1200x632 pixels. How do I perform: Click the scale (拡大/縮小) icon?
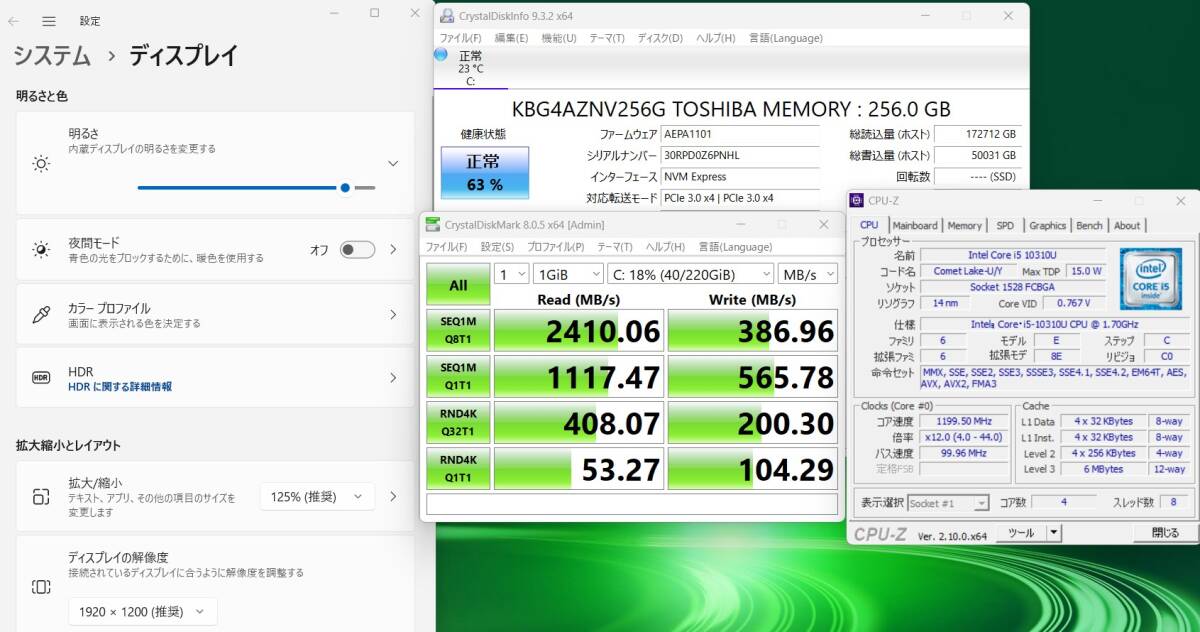pos(41,496)
